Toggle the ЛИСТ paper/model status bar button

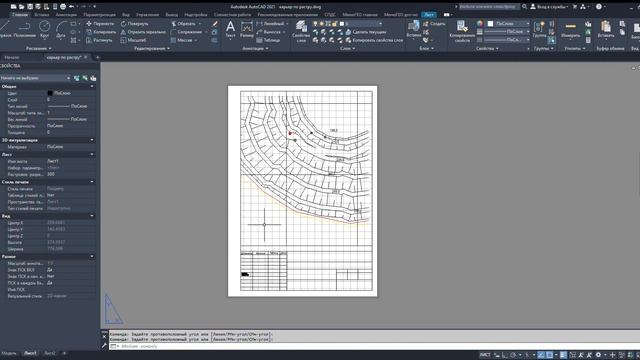coord(484,355)
